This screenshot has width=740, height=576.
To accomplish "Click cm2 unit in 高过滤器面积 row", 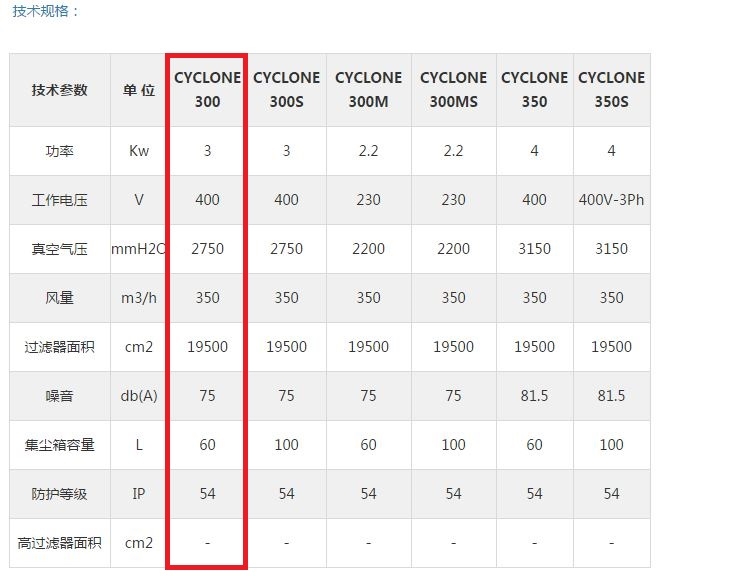I will point(139,543).
